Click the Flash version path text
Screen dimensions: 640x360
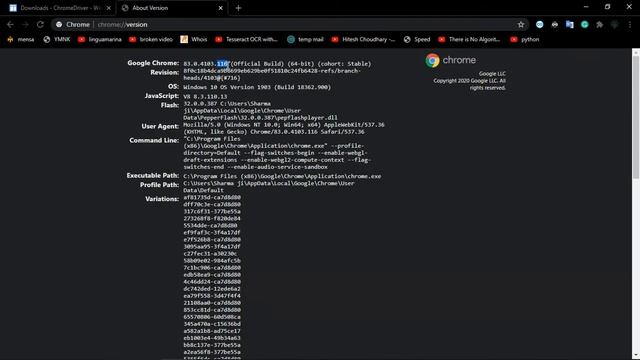260,111
